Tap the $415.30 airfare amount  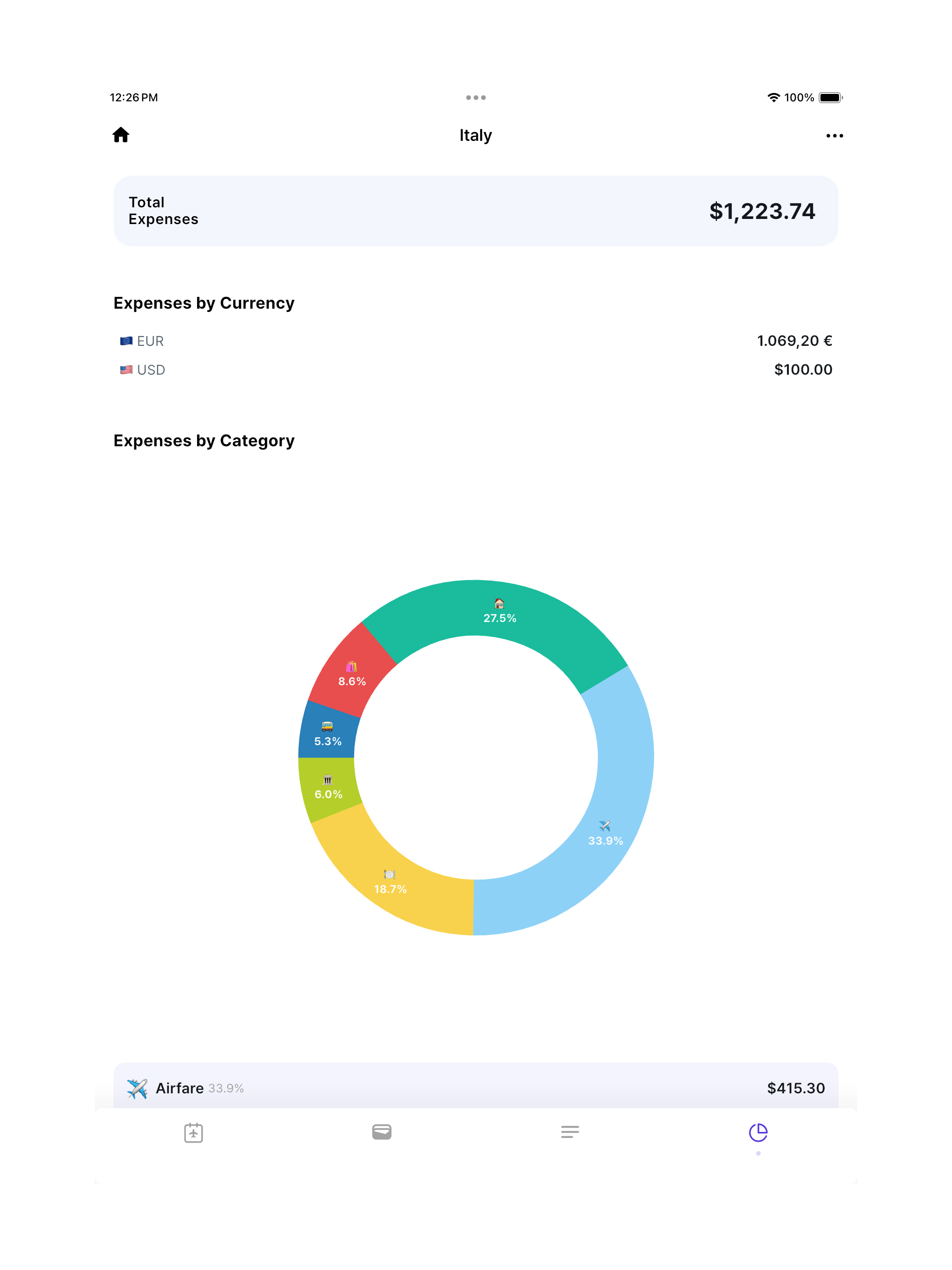click(796, 1088)
